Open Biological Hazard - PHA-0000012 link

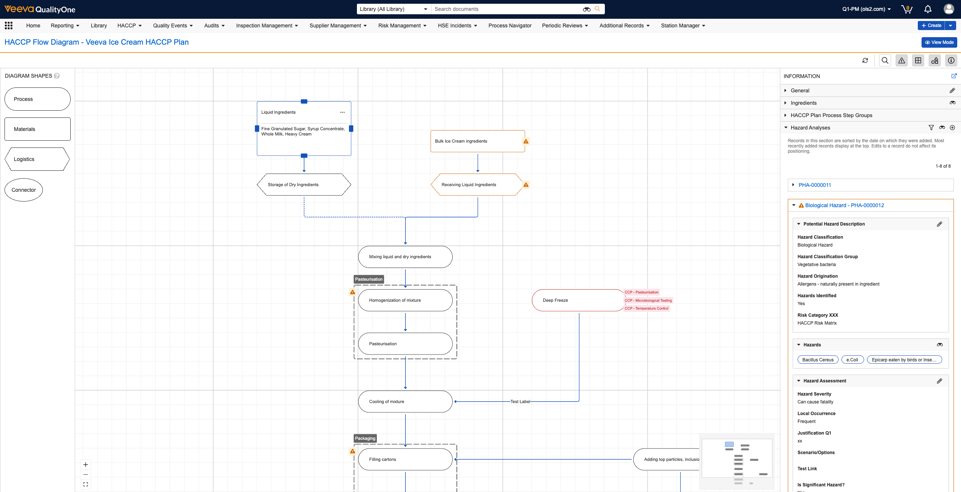[x=845, y=205]
